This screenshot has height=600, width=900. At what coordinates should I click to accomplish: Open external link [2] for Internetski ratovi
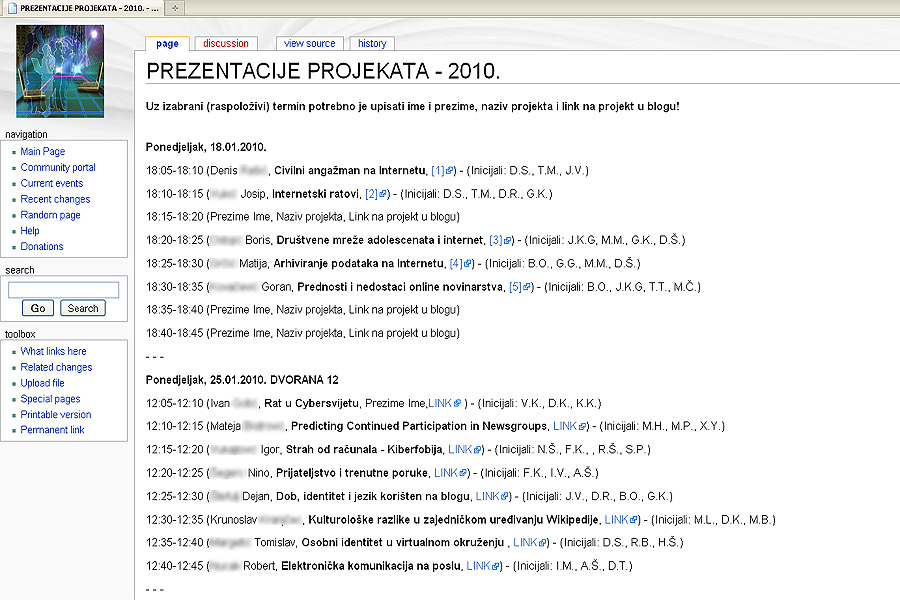(x=376, y=194)
